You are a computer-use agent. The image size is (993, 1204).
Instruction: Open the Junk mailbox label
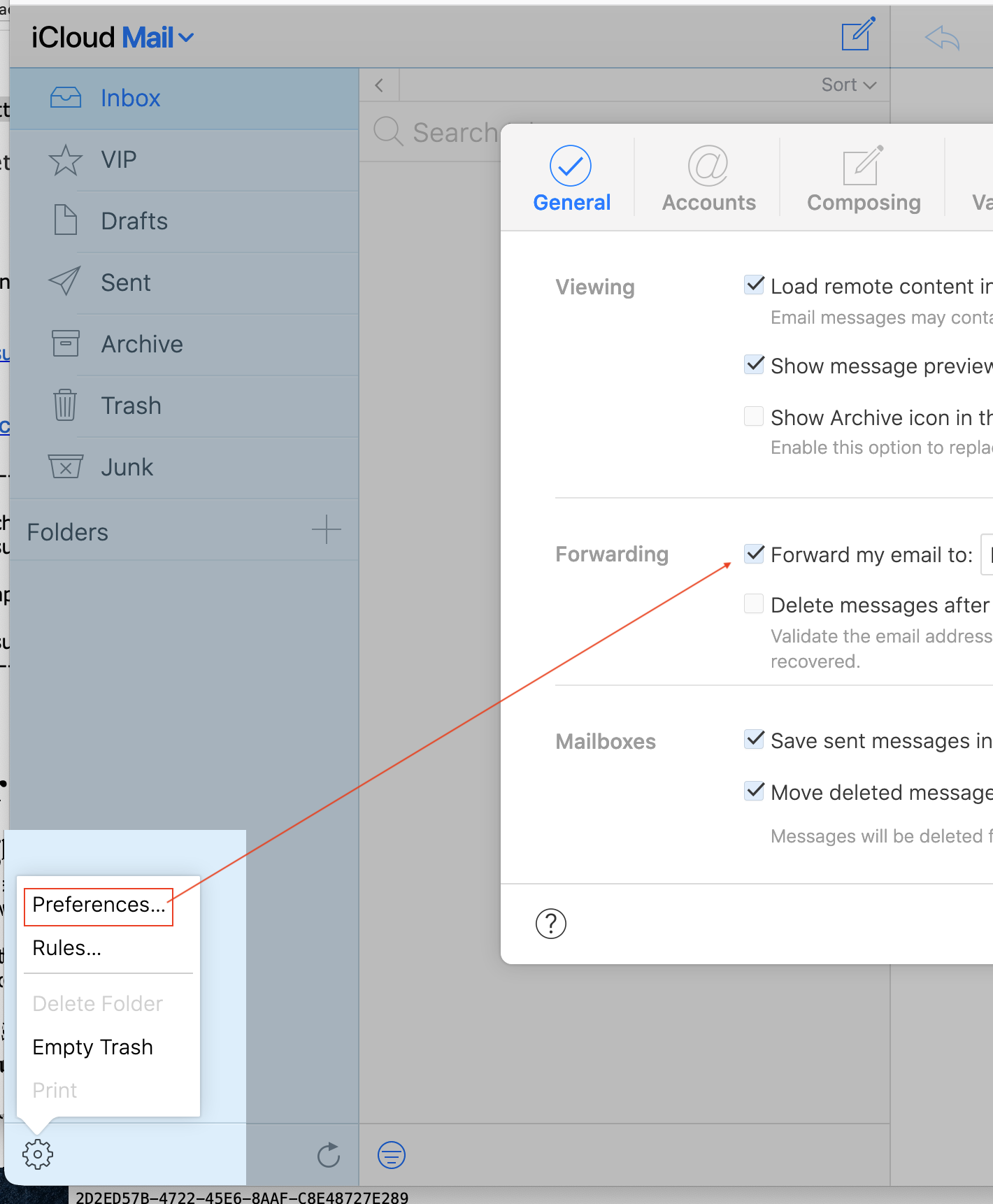point(127,468)
